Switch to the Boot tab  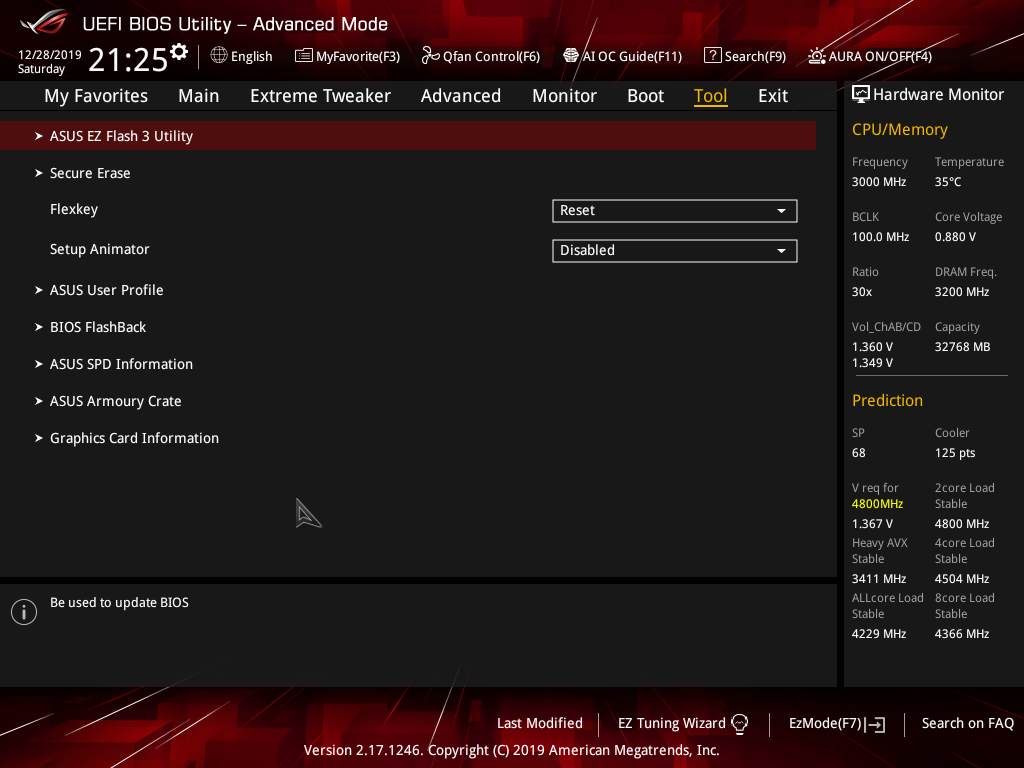point(645,96)
